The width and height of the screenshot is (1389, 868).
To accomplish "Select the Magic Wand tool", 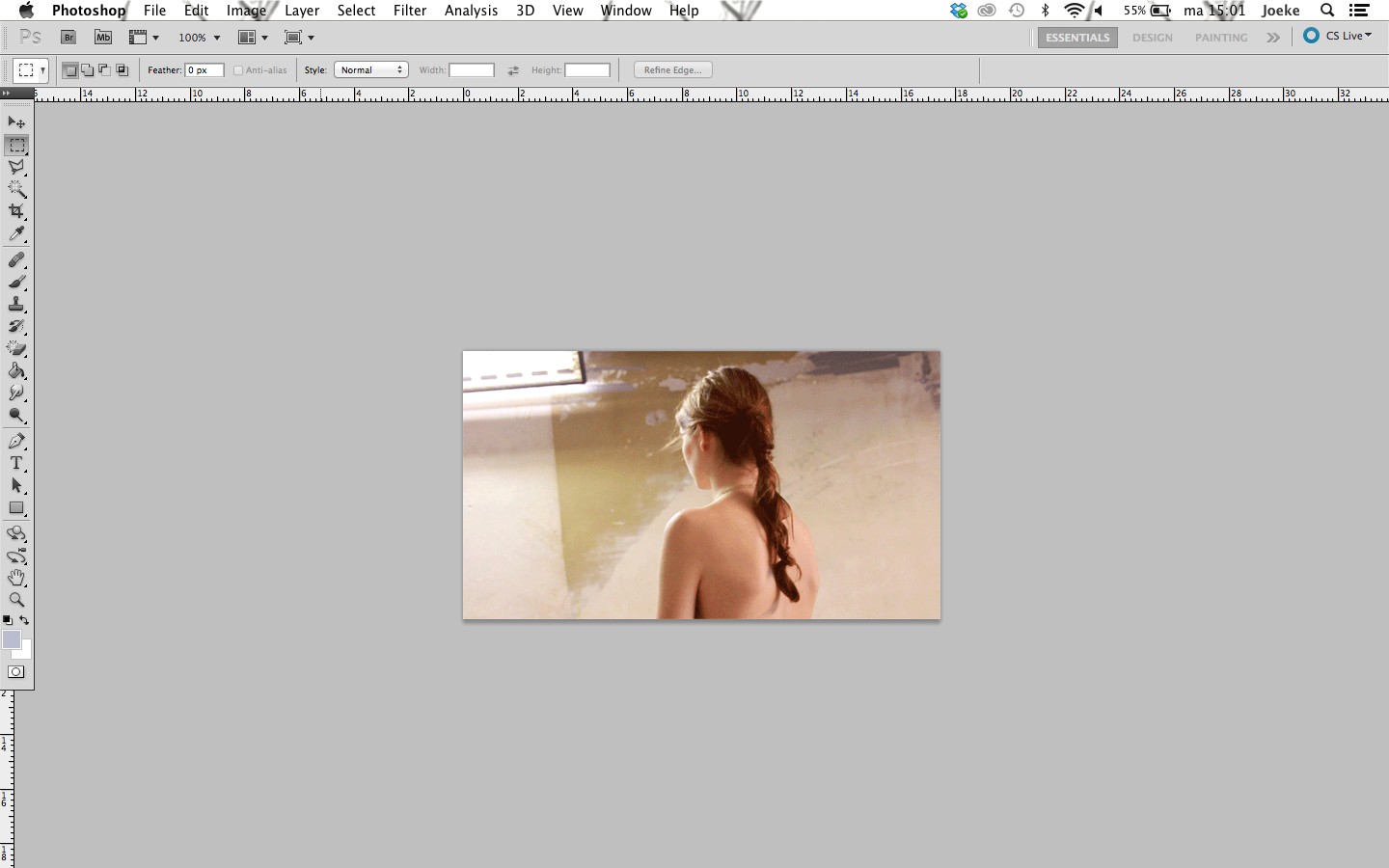I will [x=16, y=190].
